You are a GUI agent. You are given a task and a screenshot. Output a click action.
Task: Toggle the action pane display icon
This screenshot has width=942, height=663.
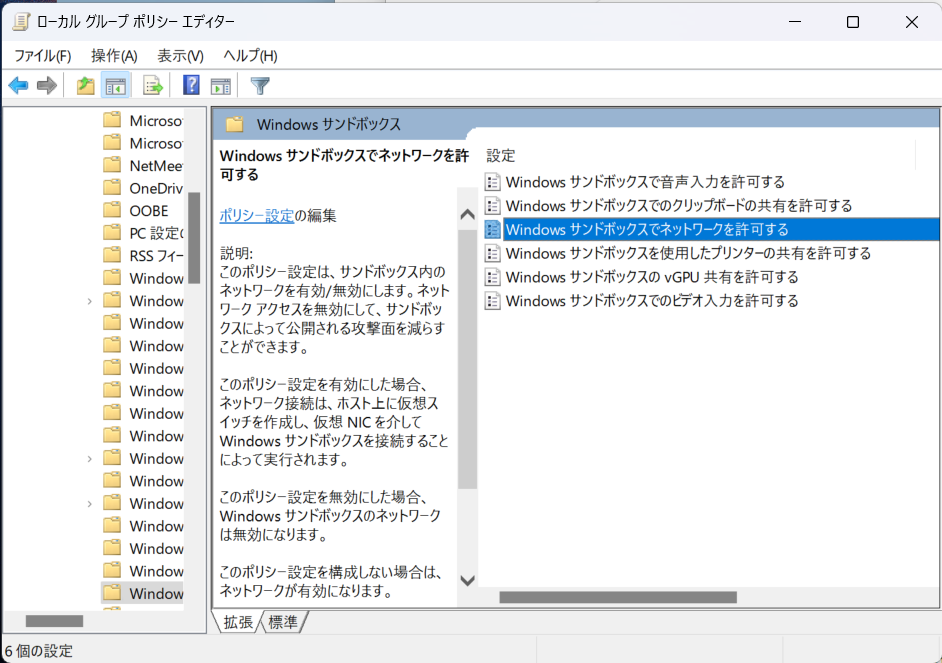pos(220,85)
